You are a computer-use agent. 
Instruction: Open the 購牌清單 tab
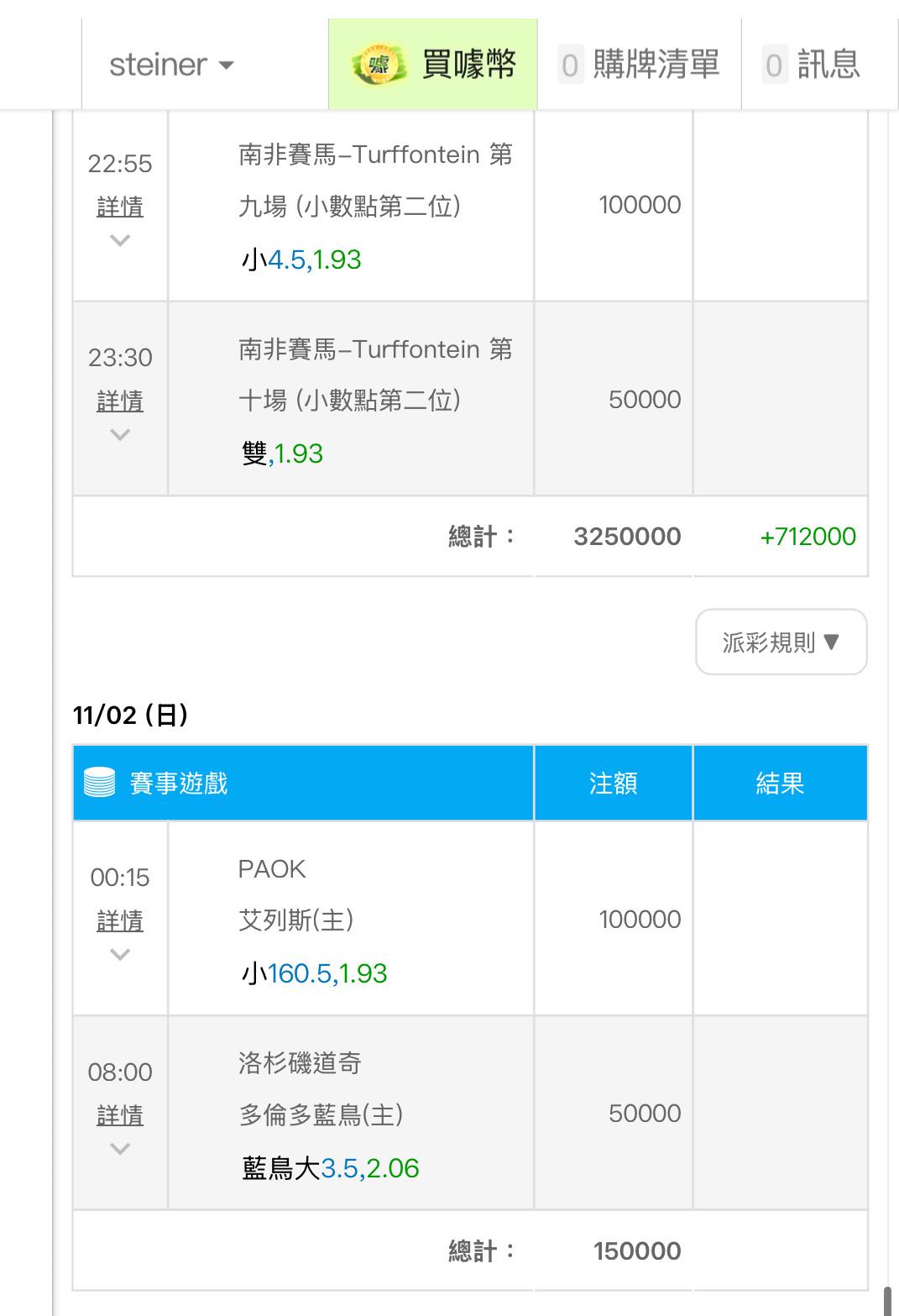pos(656,65)
